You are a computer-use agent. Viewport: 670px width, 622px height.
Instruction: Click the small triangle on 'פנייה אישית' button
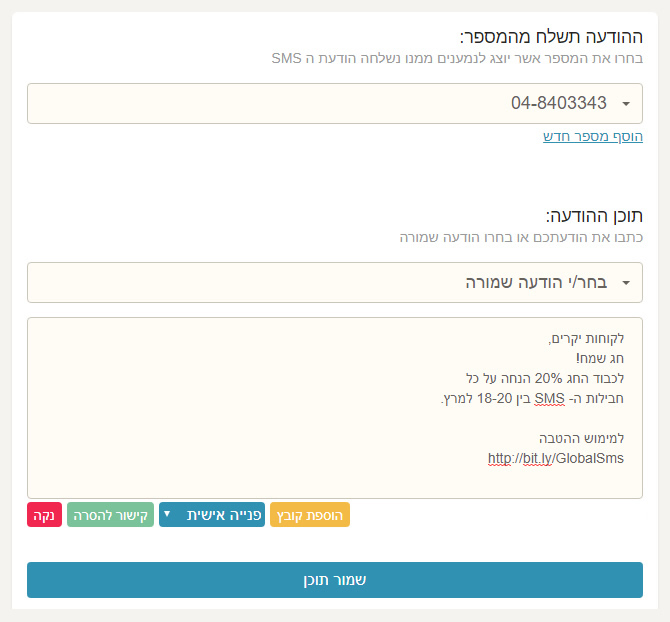point(167,514)
